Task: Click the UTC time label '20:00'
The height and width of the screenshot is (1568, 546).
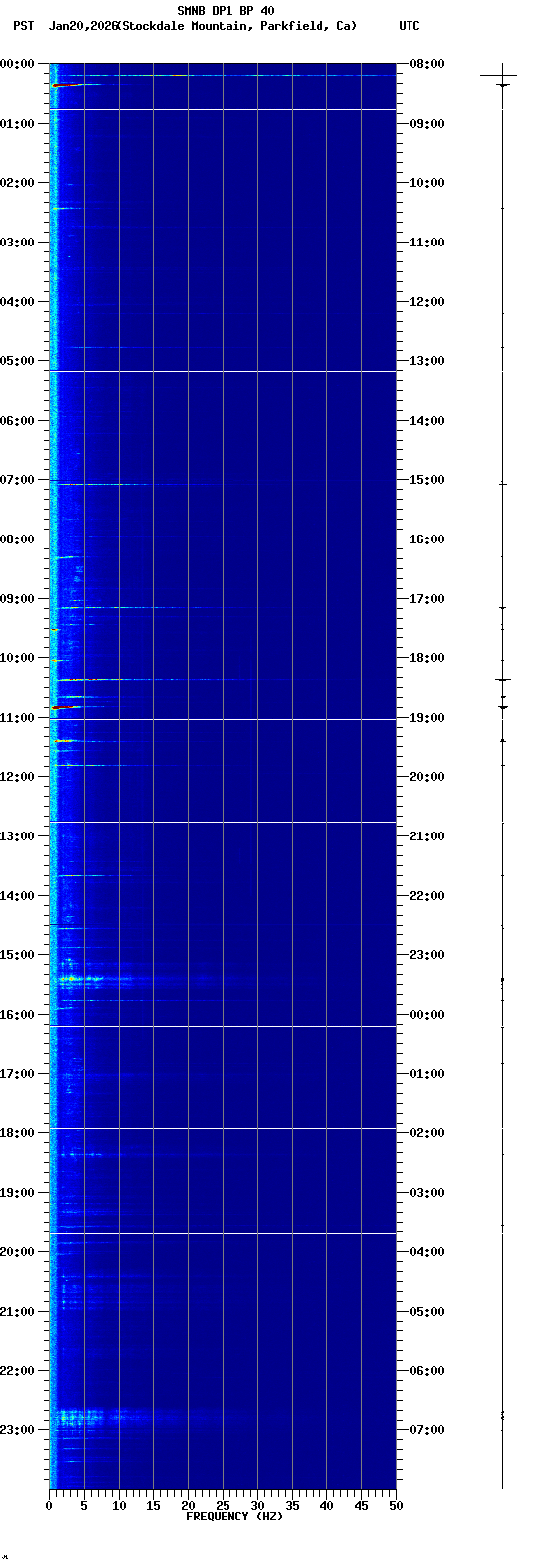Action: [427, 777]
